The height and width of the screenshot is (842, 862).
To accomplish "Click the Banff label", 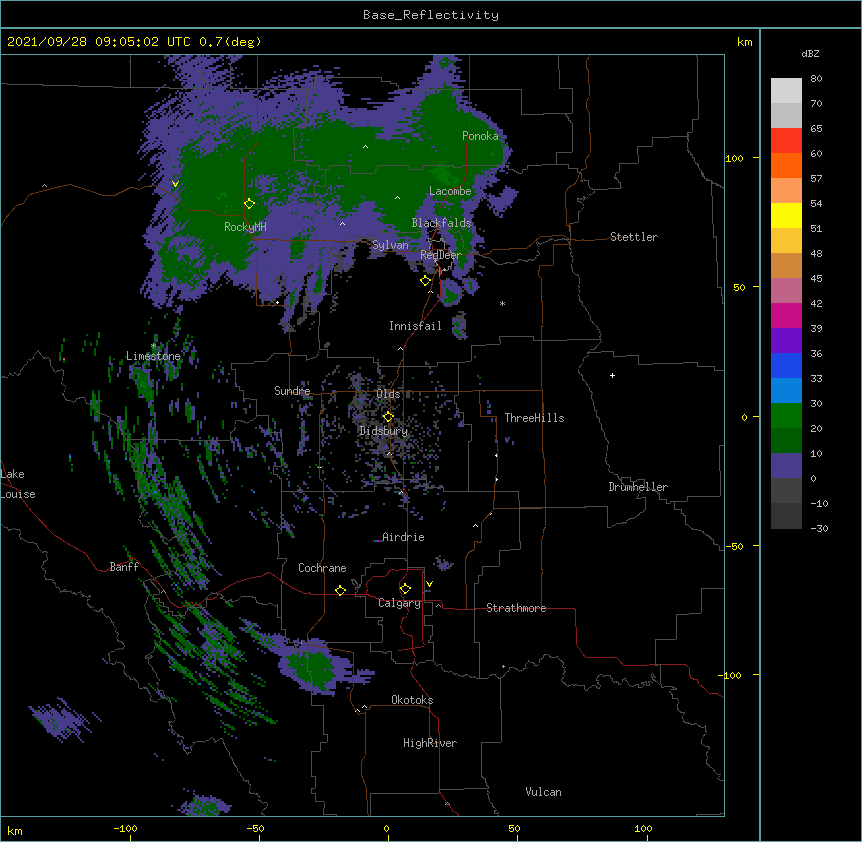I will [124, 567].
